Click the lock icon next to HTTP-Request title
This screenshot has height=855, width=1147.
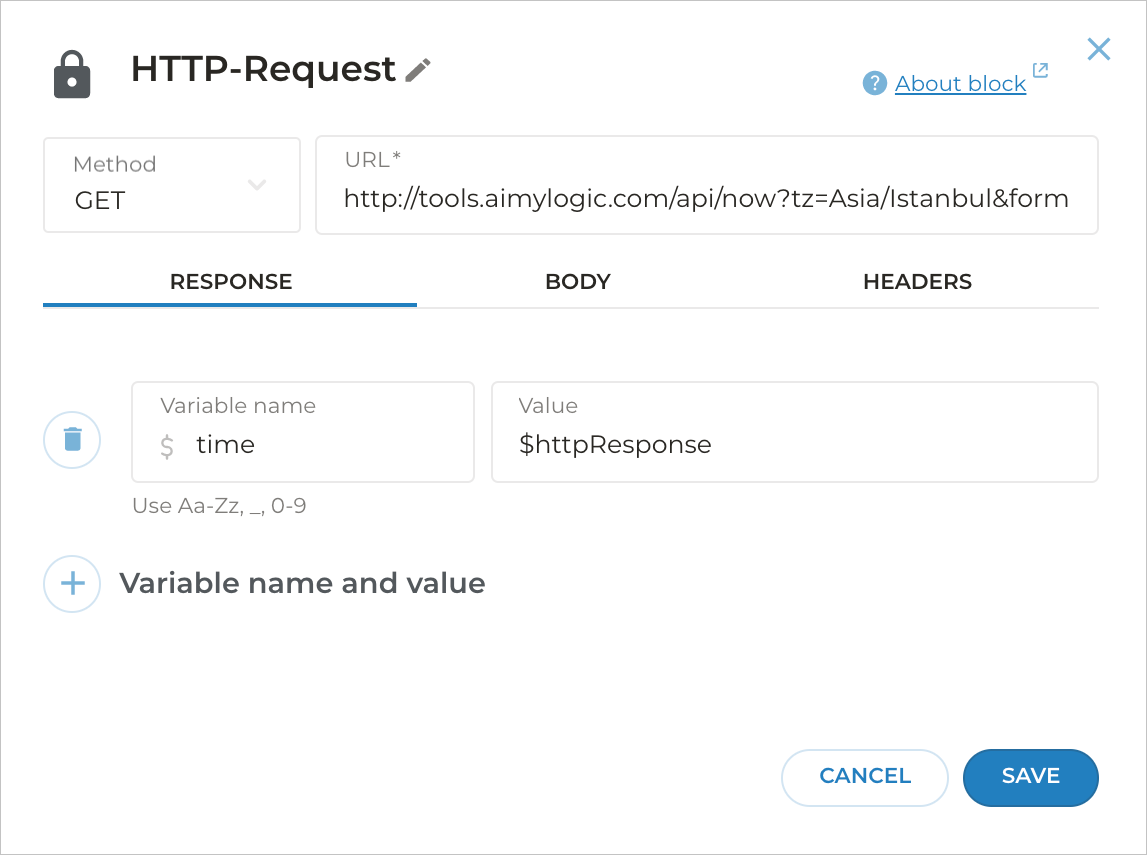[71, 71]
